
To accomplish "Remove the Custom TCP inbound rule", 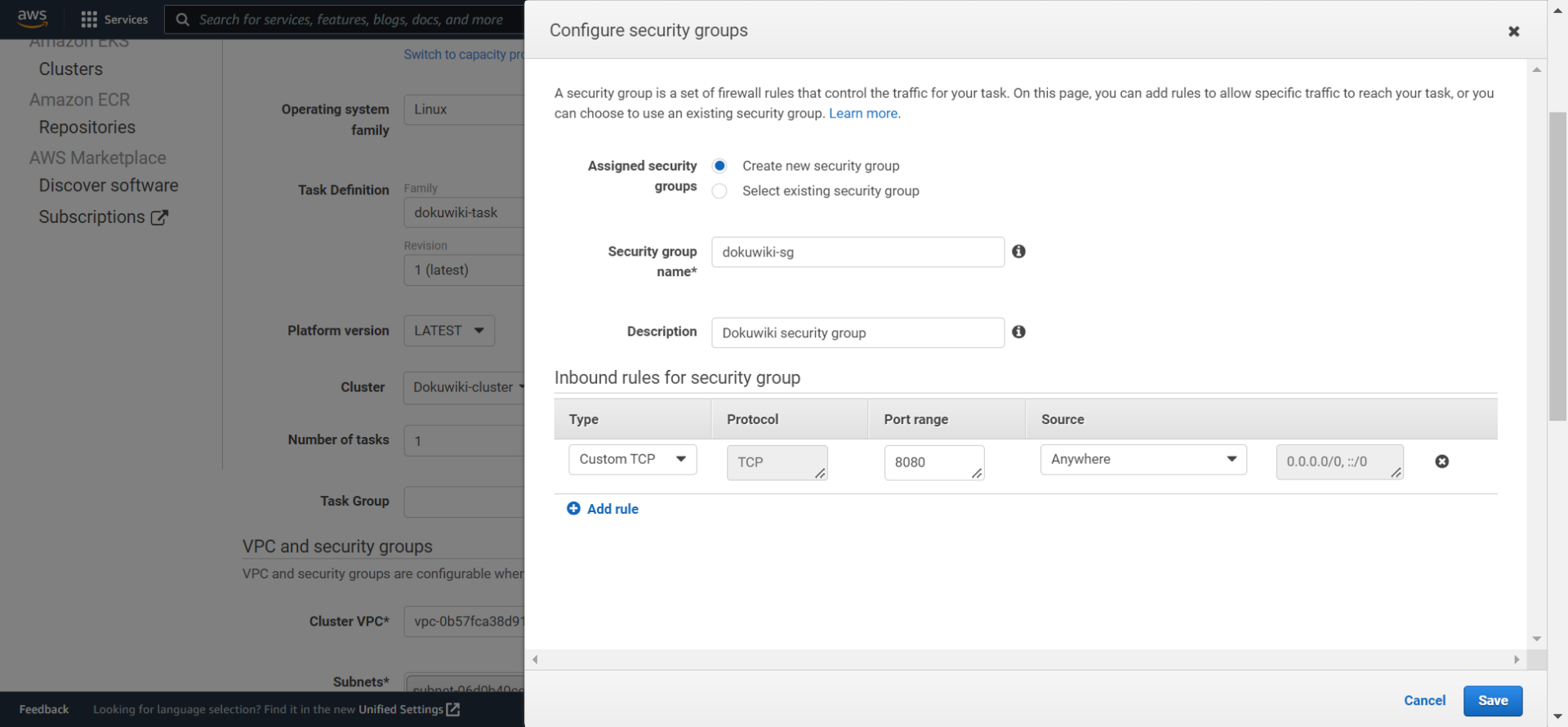I will 1442,462.
